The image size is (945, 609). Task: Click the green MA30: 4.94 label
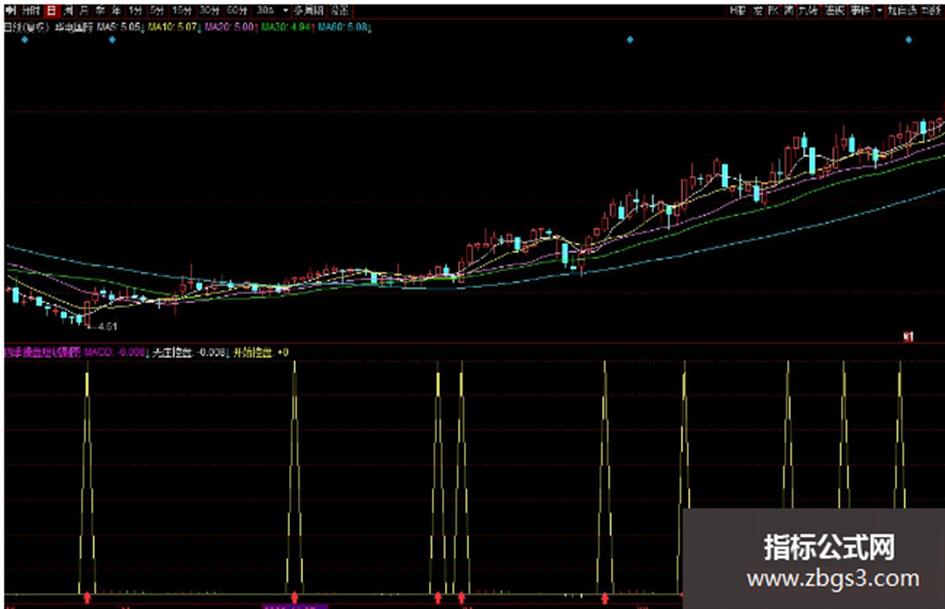coord(286,27)
